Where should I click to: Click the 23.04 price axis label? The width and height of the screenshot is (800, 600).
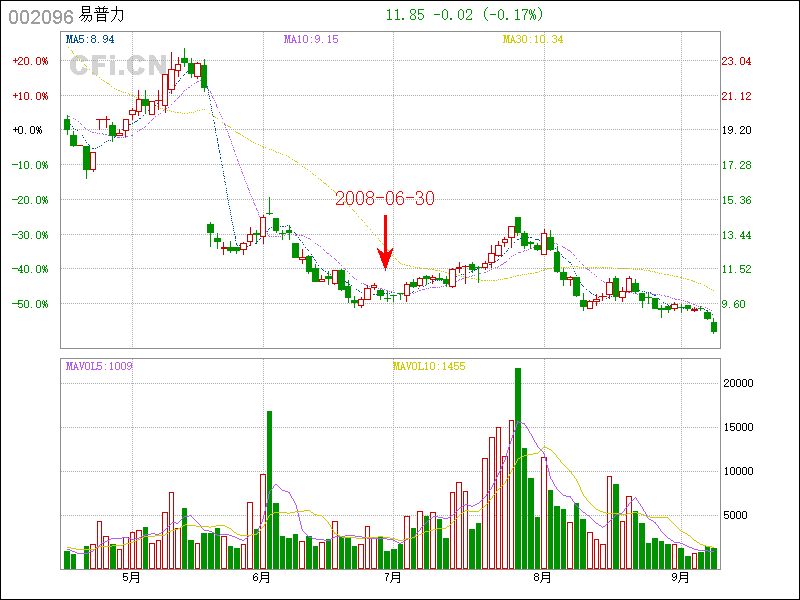click(736, 61)
